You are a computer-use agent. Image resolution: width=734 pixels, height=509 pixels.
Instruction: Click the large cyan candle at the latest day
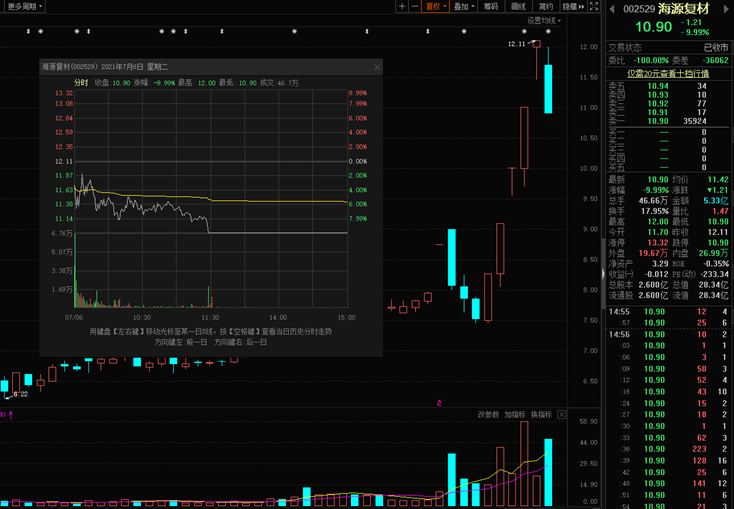(548, 89)
